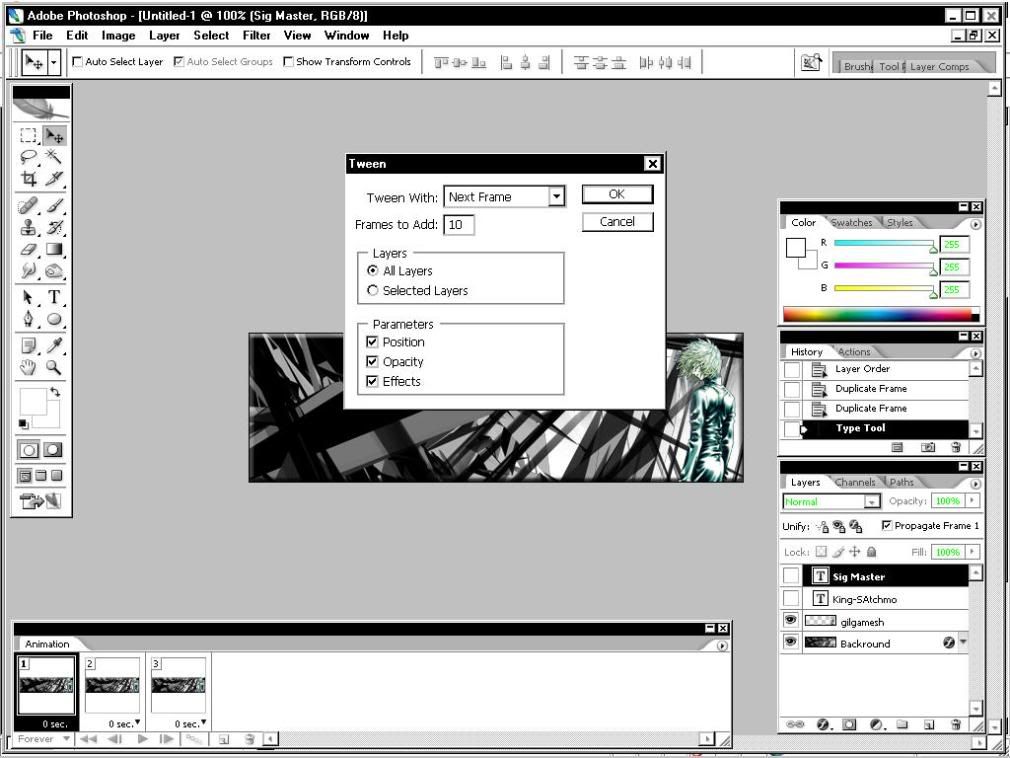Select the Hand tool

[28, 368]
